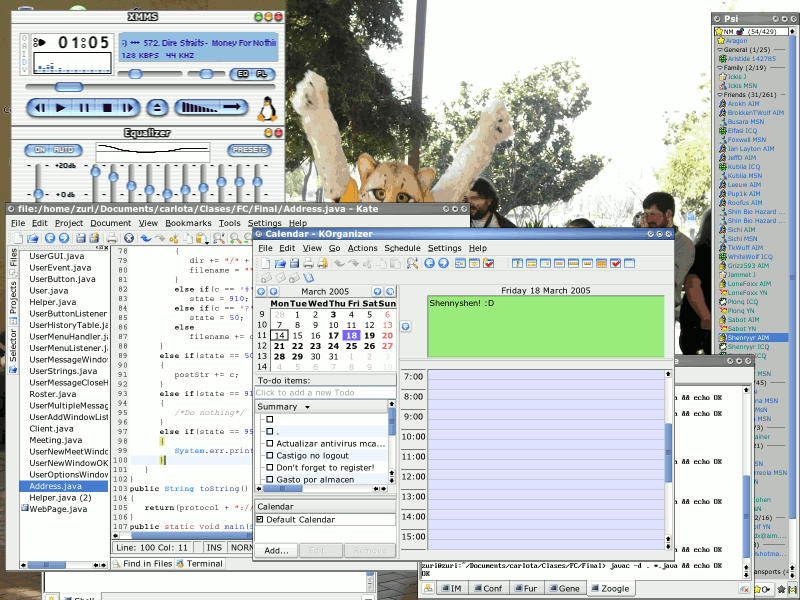Switch to the Terminal tab in Kate
Viewport: 800px width, 600px height.
point(199,564)
